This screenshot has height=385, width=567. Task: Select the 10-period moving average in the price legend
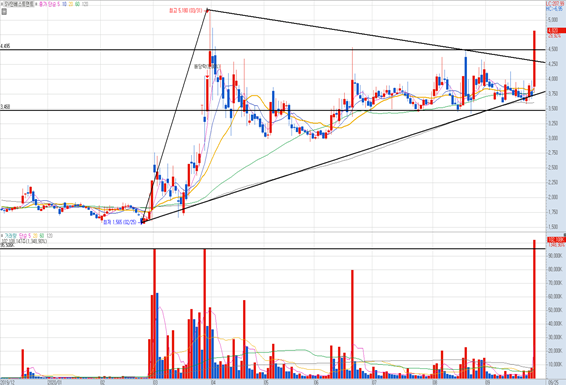pyautogui.click(x=64, y=4)
